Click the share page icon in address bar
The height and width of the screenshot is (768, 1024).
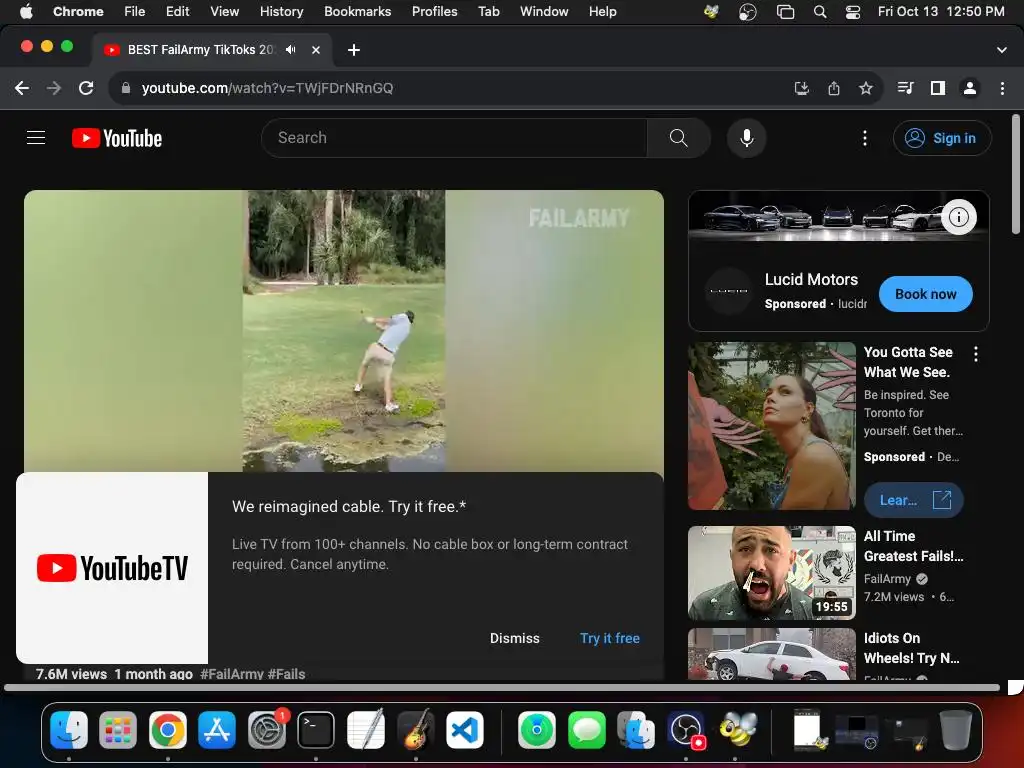(834, 88)
